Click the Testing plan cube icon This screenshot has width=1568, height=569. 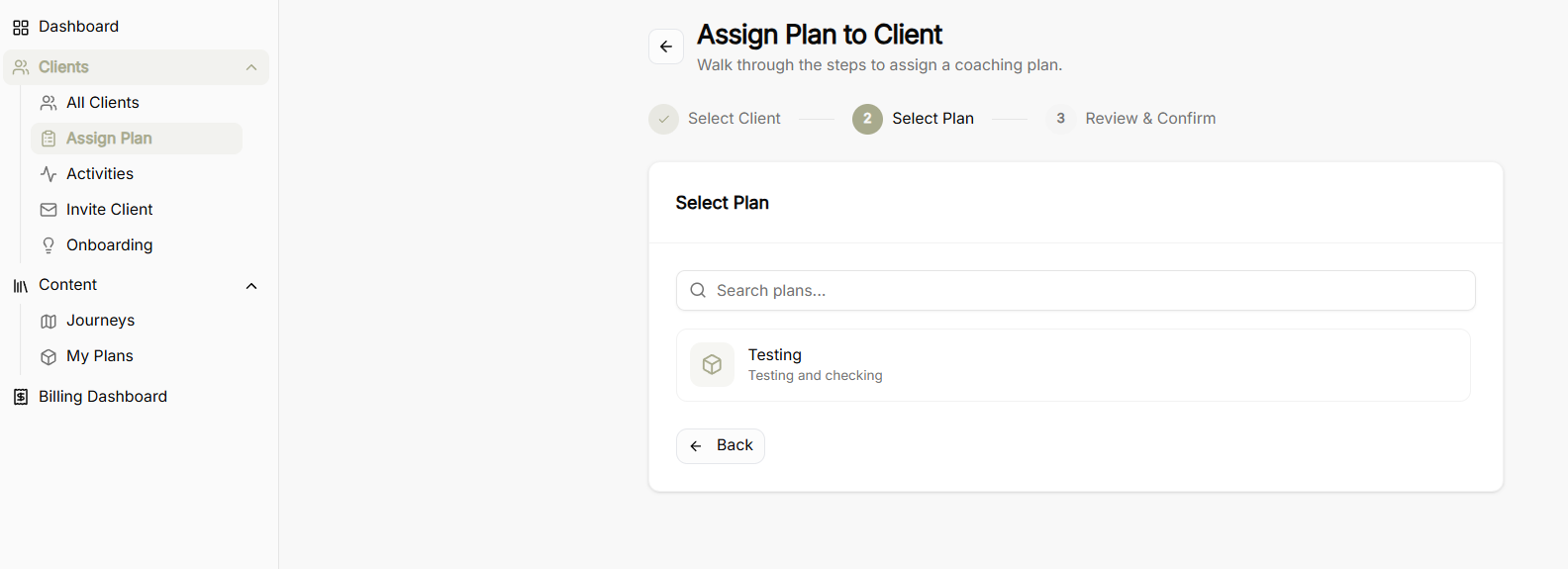[x=712, y=365]
